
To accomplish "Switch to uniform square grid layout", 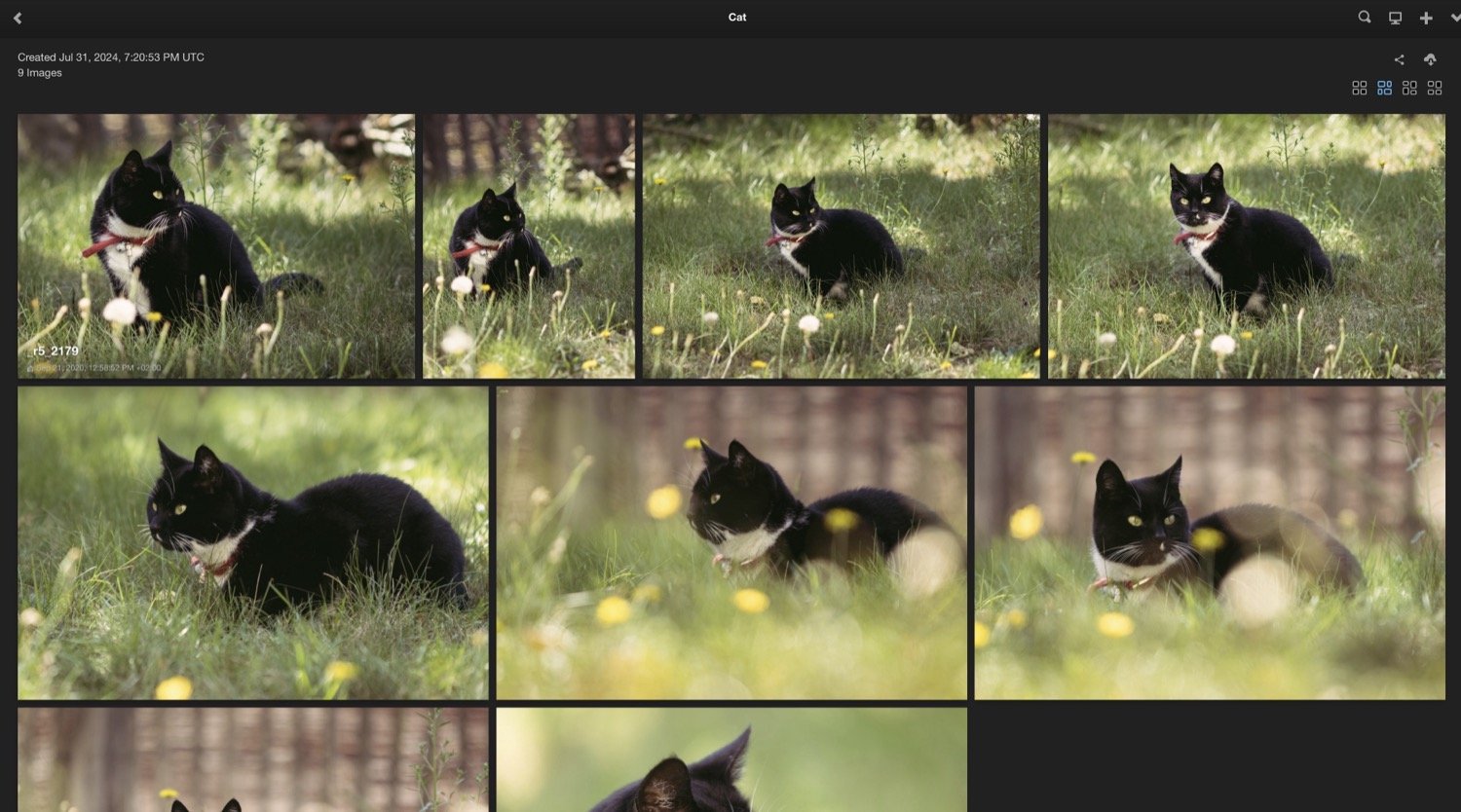I will click(x=1360, y=88).
